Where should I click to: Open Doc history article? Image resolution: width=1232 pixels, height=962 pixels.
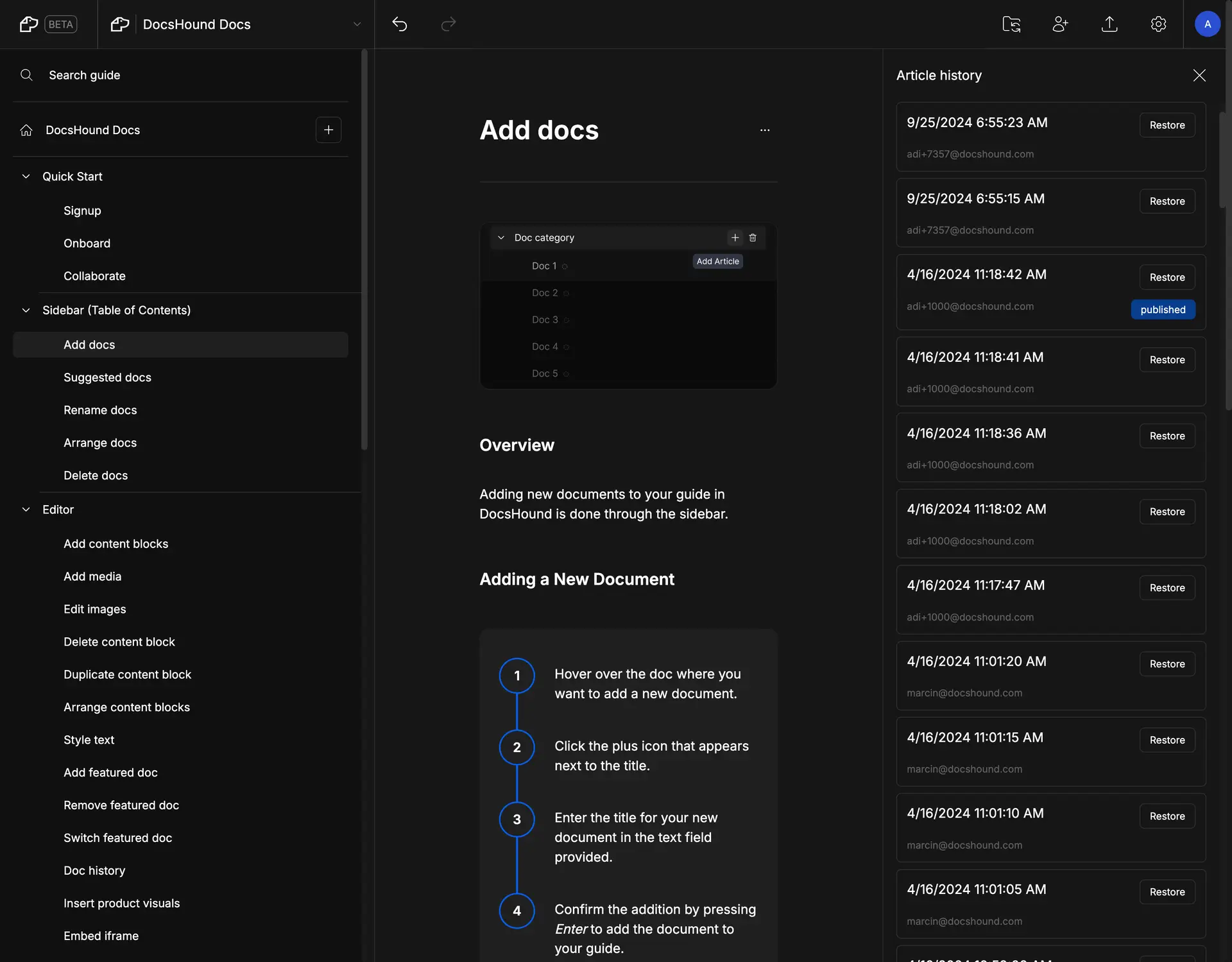tap(94, 871)
